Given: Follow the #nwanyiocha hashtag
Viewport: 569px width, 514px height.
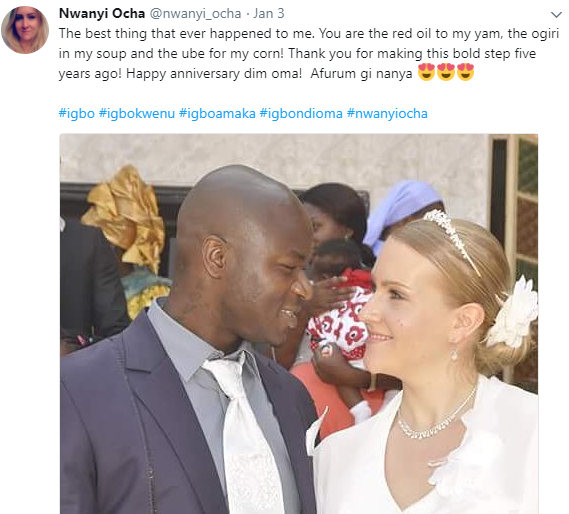Looking at the screenshot, I should point(387,114).
